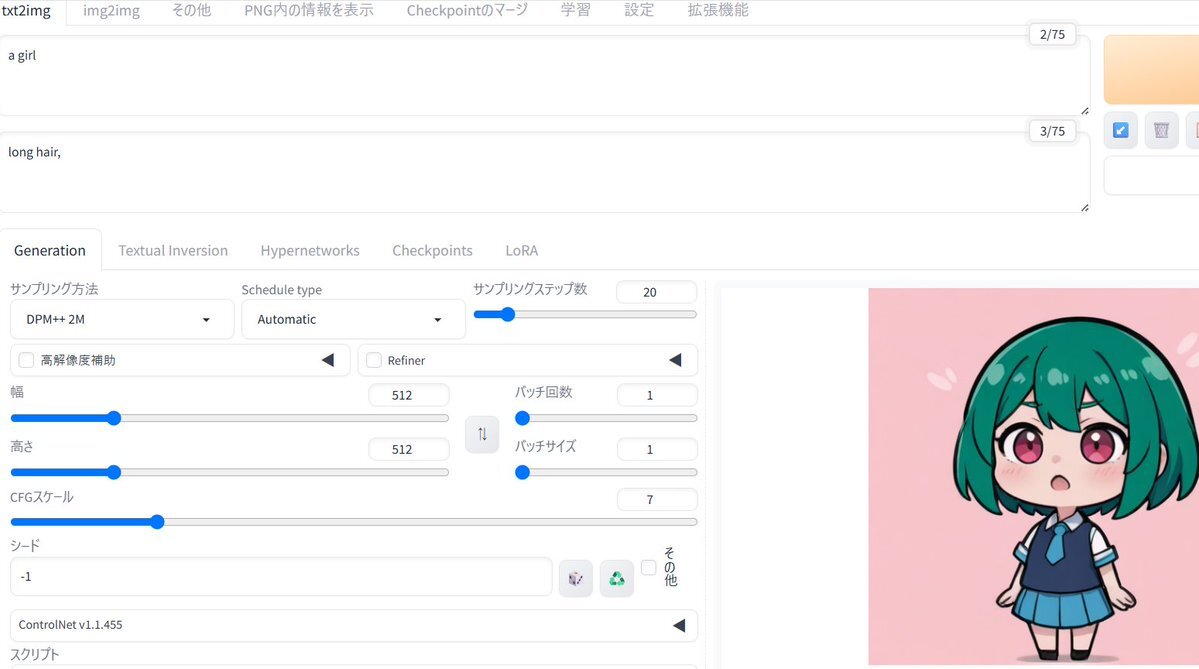Click the 幅 width slider
The width and height of the screenshot is (1199, 669).
(x=229, y=418)
